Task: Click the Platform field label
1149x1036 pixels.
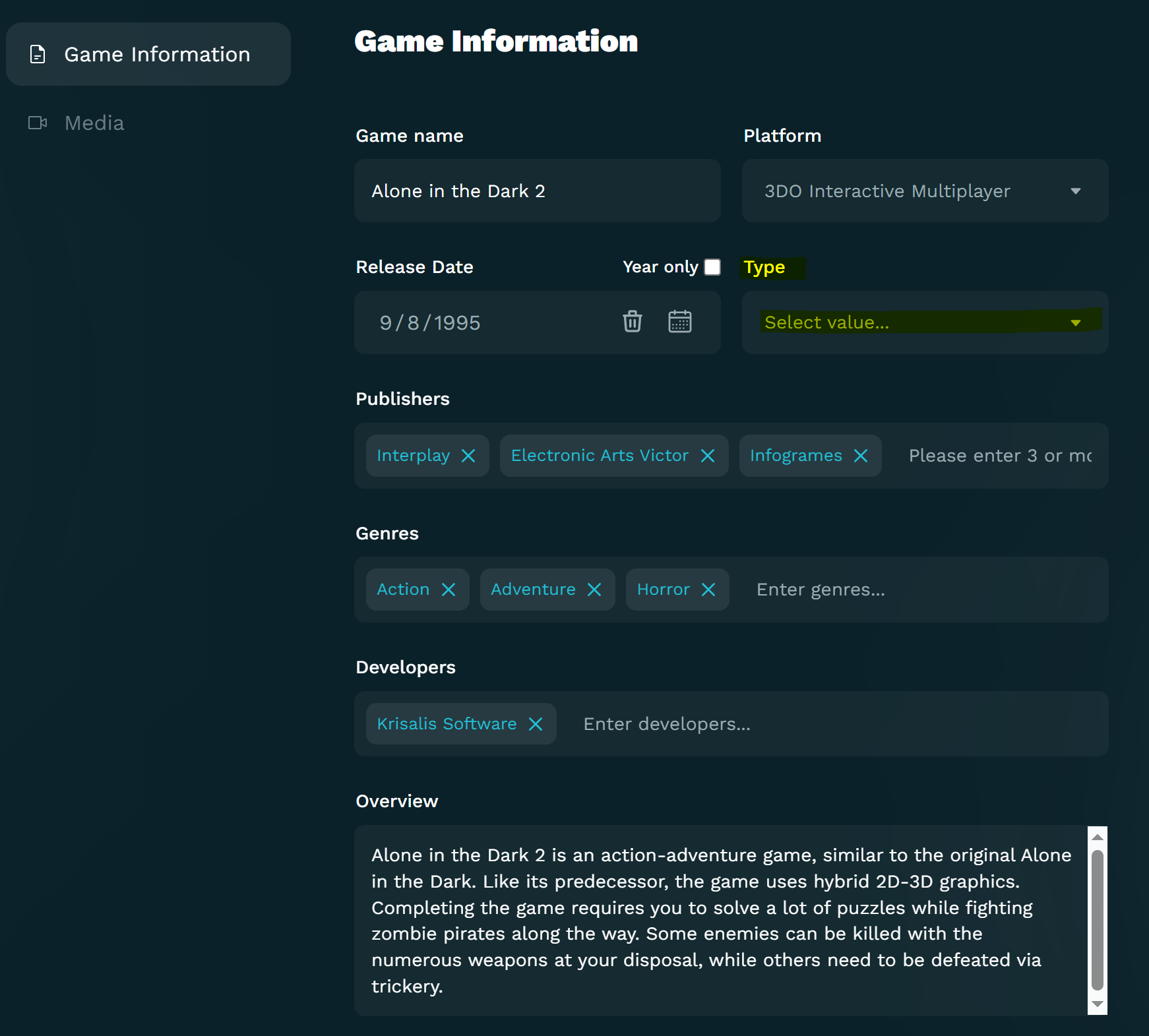Action: 782,136
